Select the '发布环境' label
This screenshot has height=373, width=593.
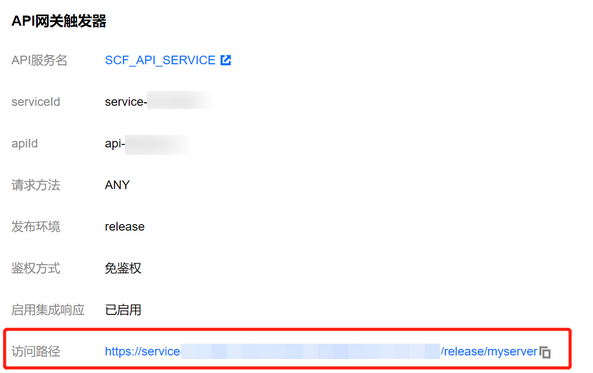(x=36, y=227)
